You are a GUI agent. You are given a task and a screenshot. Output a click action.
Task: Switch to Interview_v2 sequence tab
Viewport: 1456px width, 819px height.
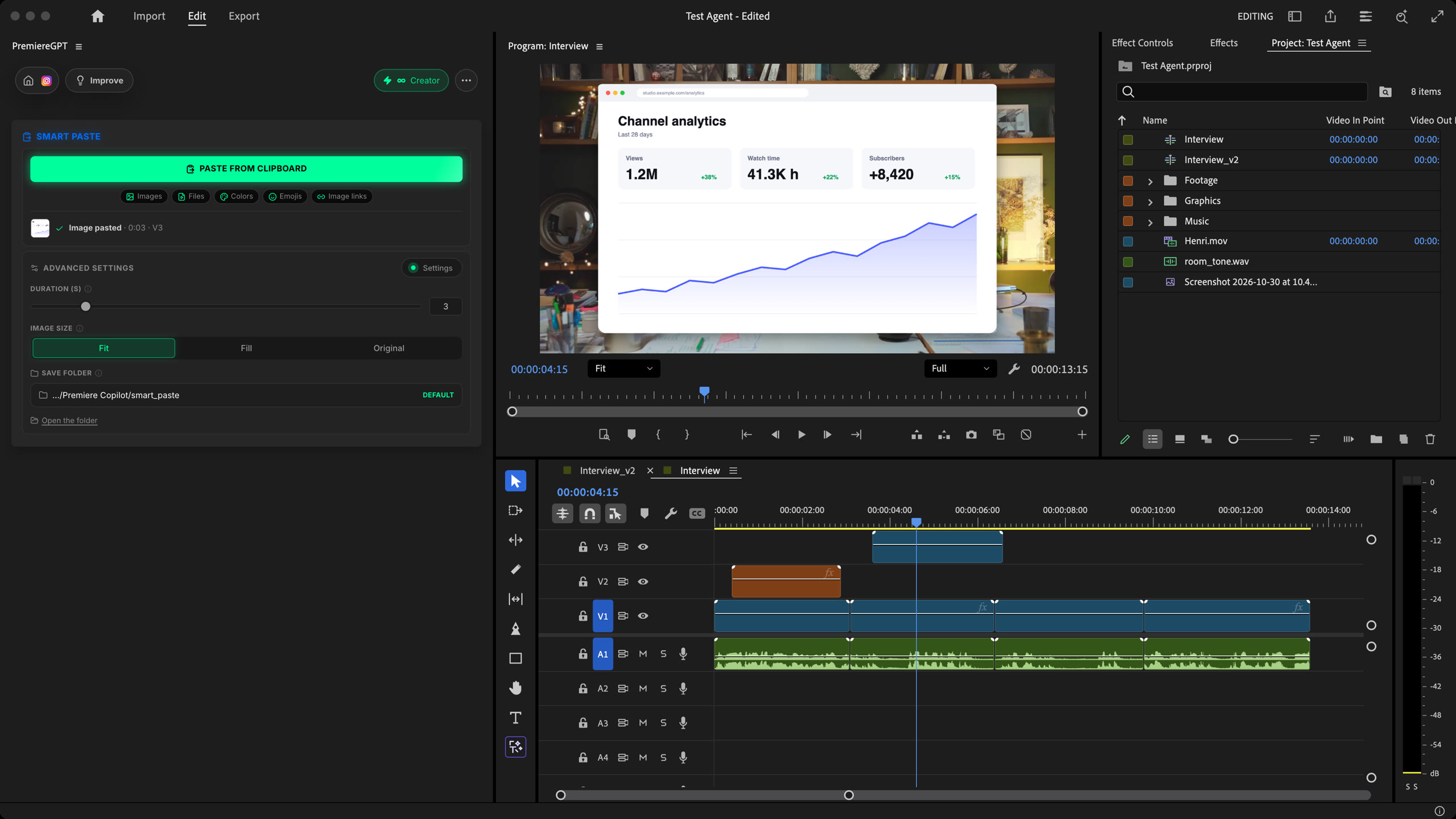(607, 470)
